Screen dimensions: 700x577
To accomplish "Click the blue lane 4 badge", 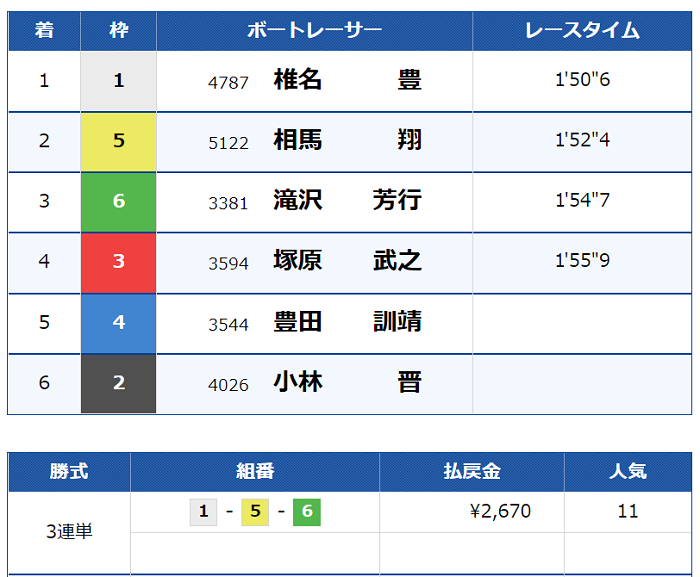I will (x=118, y=322).
